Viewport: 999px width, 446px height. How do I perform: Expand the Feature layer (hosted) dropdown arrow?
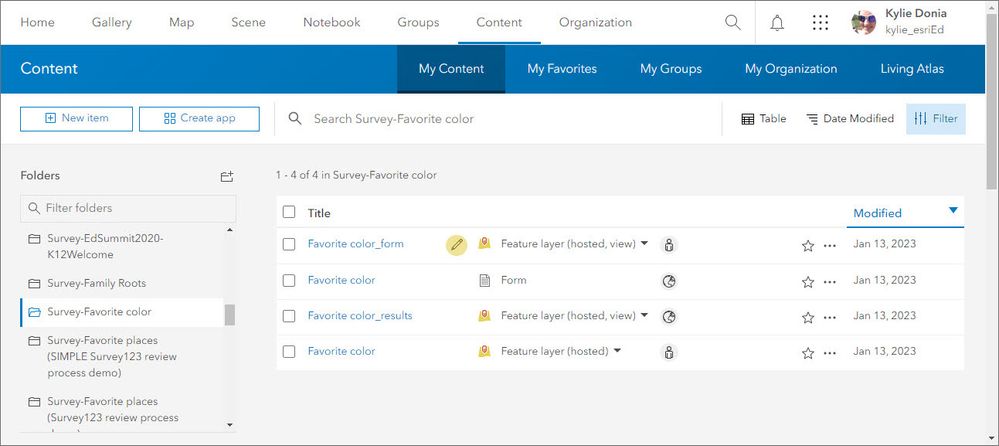point(617,351)
